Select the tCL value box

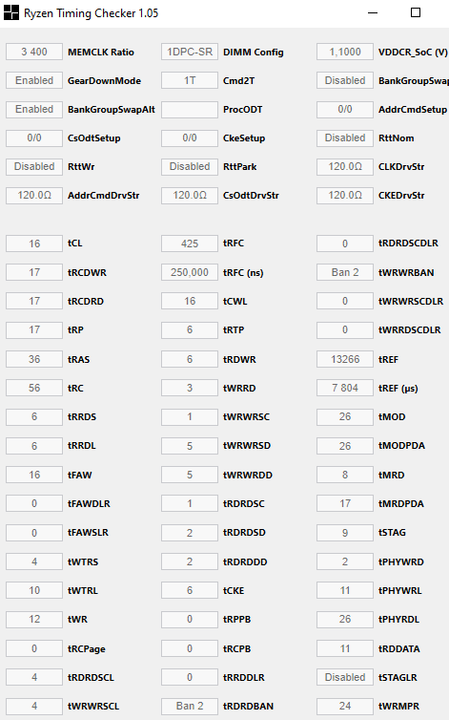click(x=34, y=243)
